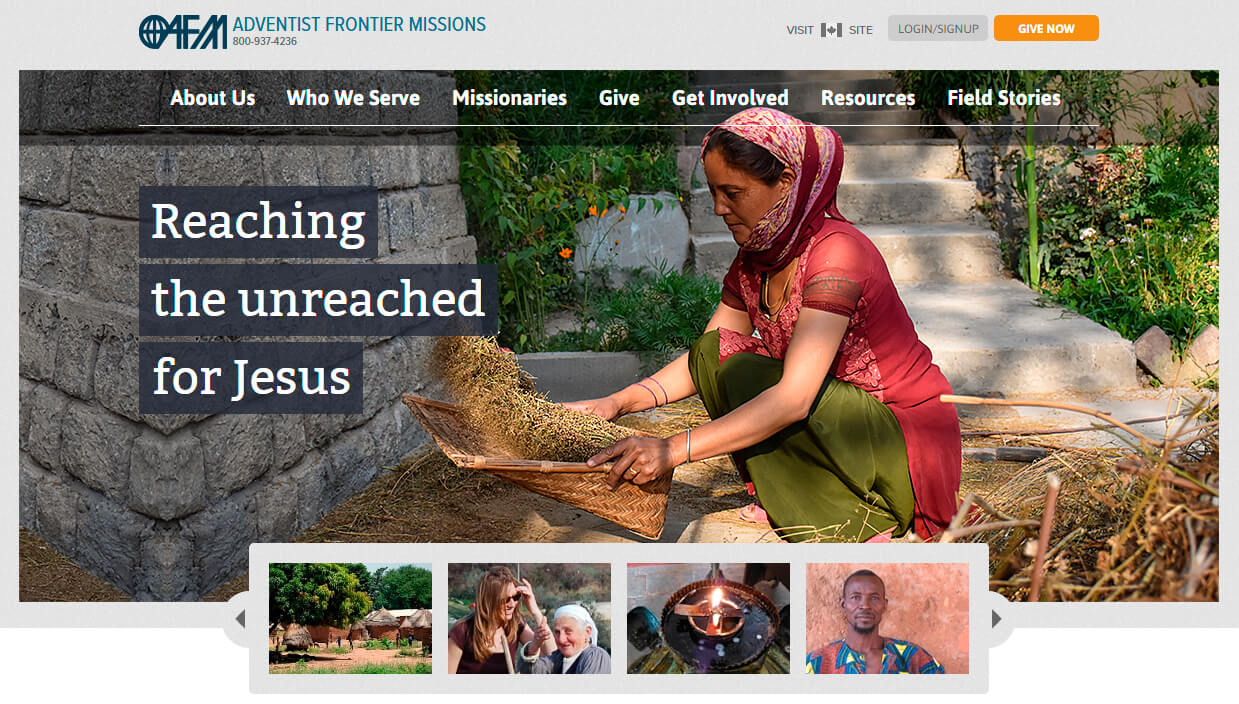Viewport: 1239px width, 704px height.
Task: Select the Give menu item
Action: [x=619, y=98]
